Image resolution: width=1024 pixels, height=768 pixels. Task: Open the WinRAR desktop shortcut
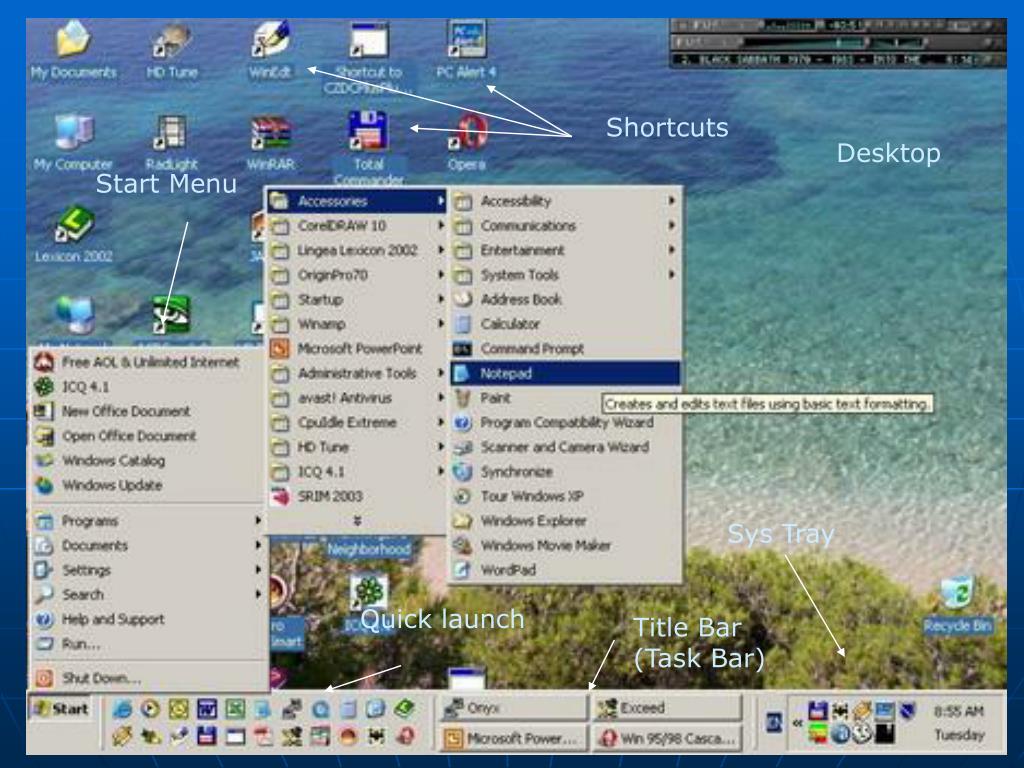tap(270, 142)
